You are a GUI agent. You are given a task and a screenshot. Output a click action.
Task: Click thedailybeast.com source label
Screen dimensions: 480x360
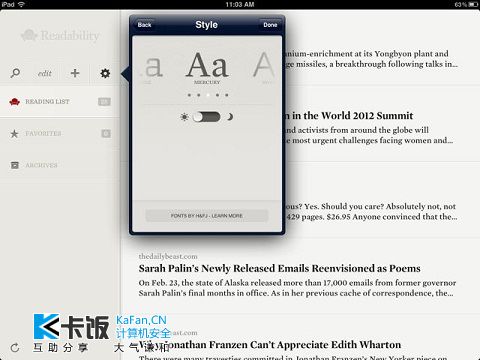(168, 256)
